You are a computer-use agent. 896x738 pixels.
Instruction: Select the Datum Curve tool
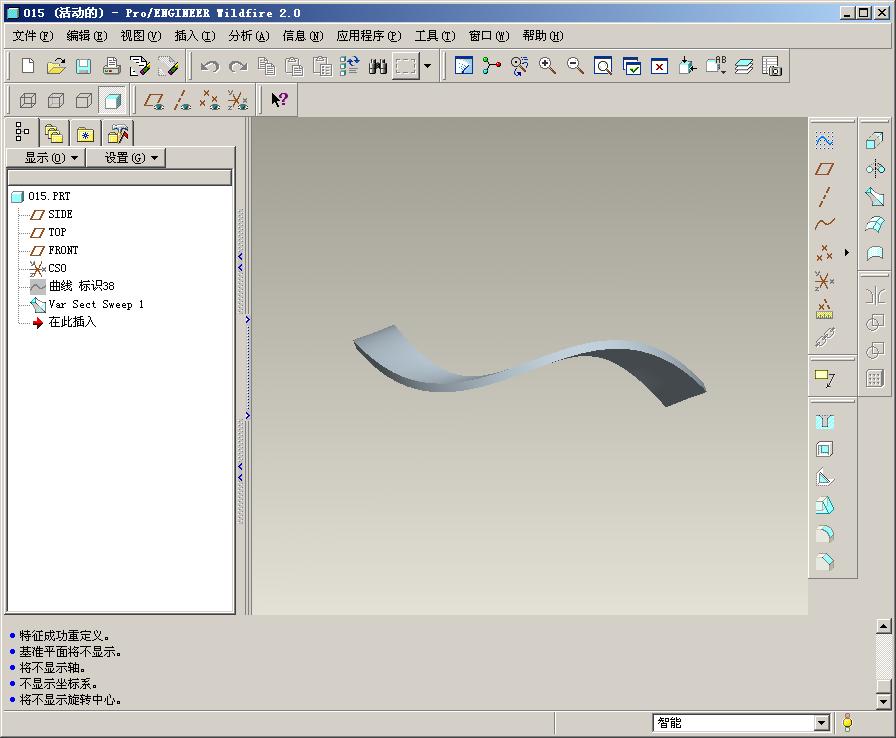coord(824,223)
